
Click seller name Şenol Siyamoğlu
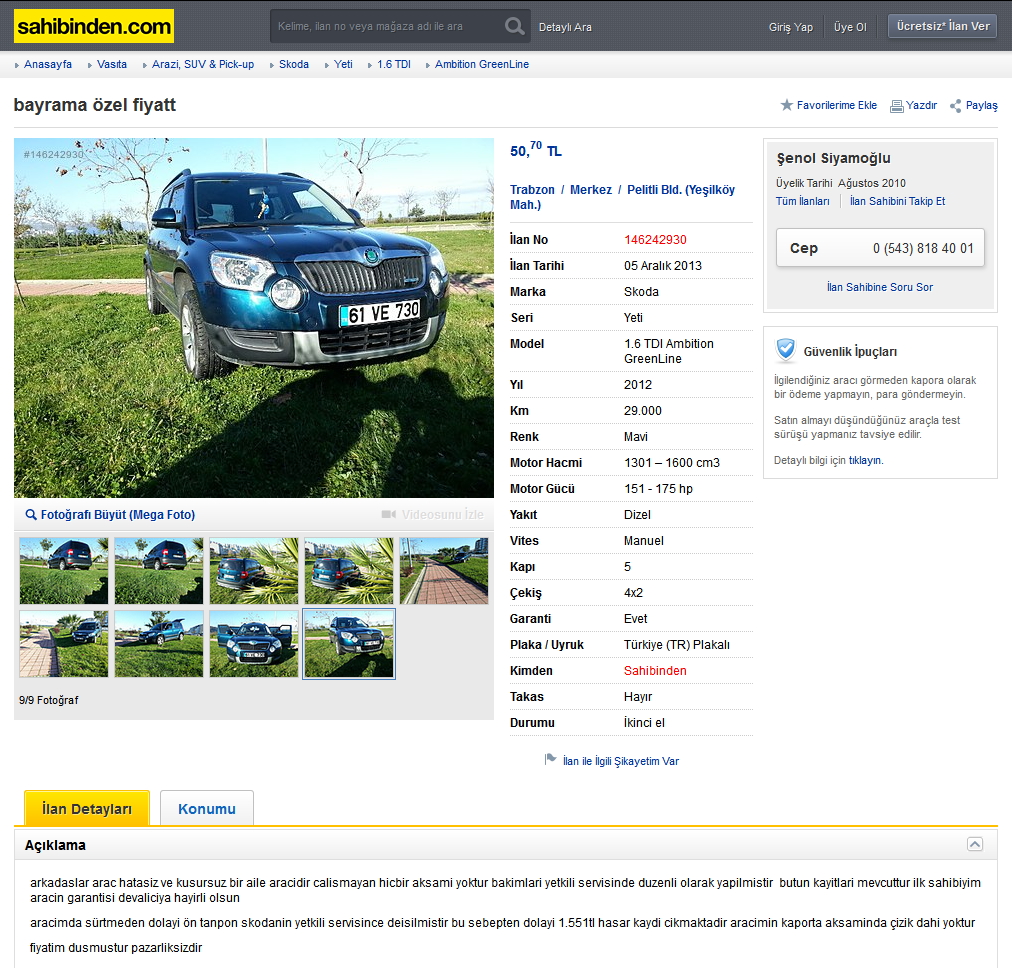pos(833,159)
